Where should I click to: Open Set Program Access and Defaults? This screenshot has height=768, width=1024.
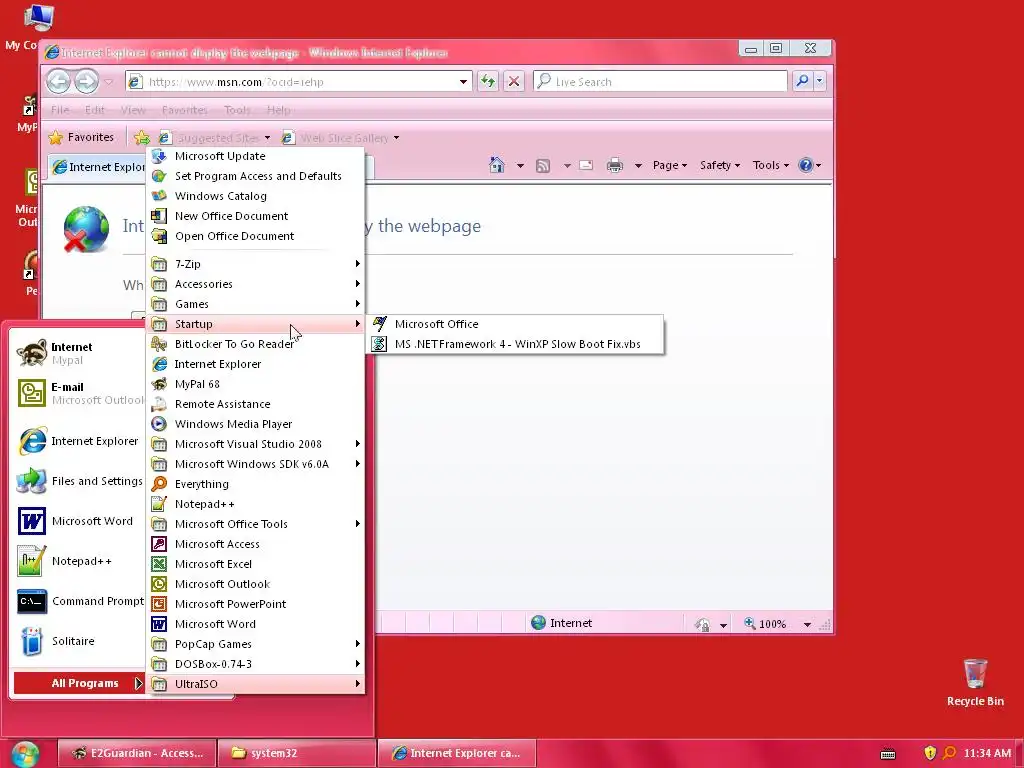(x=255, y=176)
